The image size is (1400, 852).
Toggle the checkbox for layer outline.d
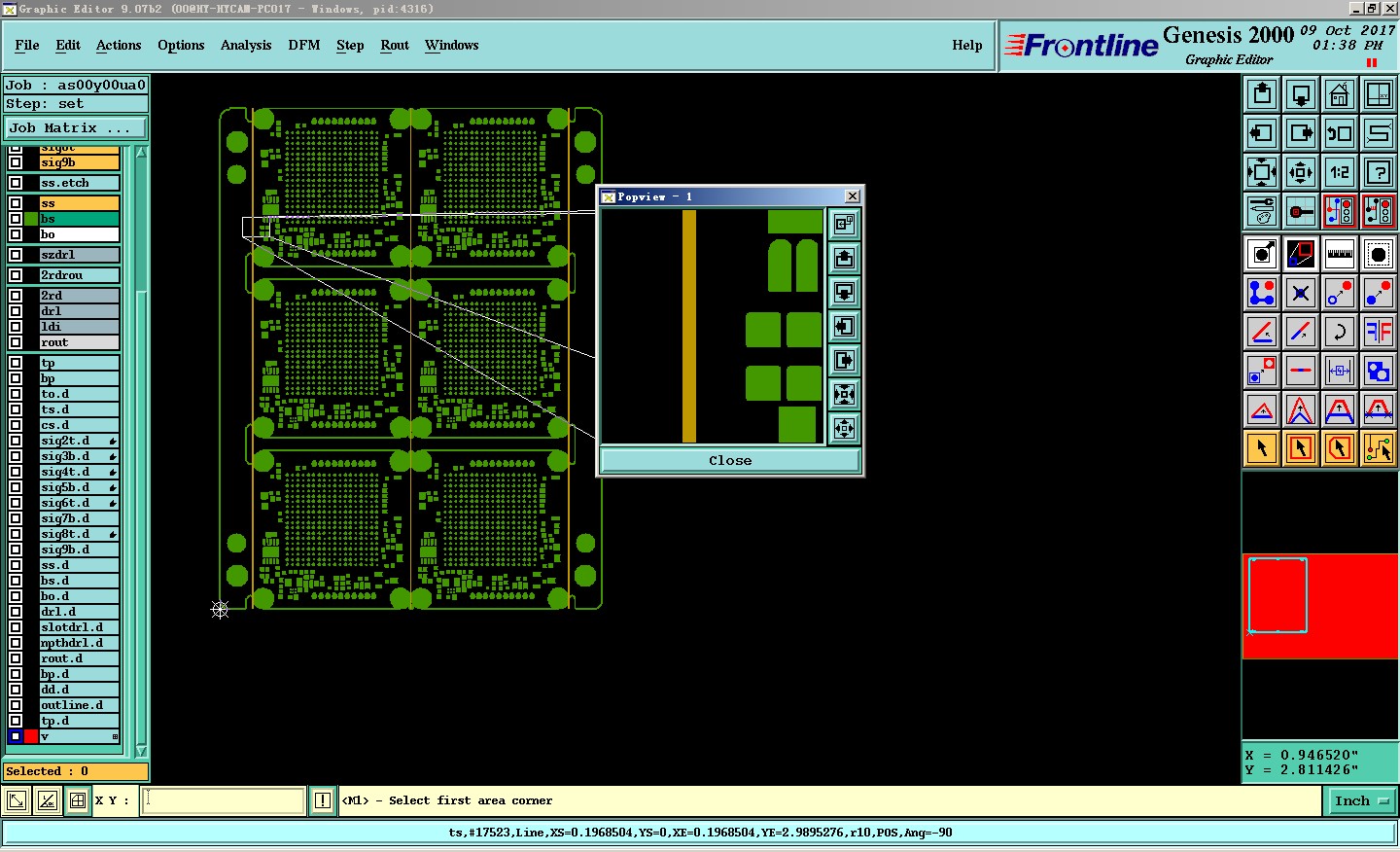[16, 705]
